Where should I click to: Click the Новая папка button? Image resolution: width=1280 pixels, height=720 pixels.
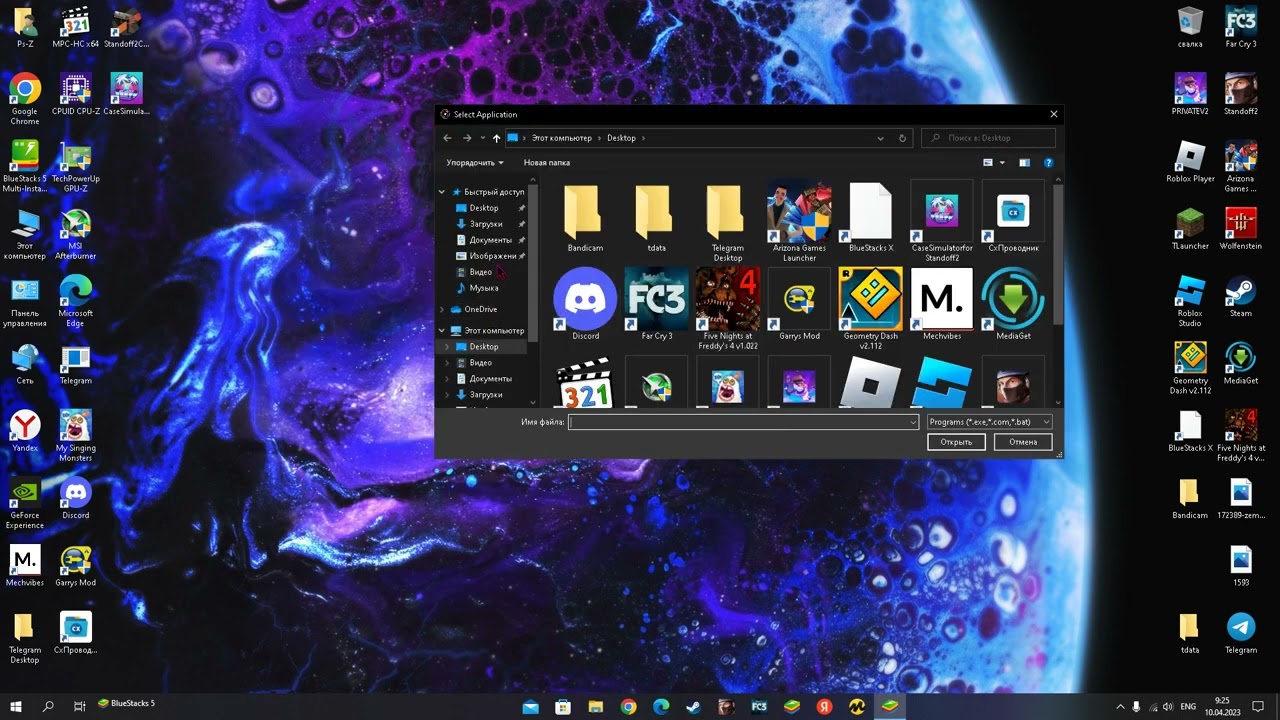coord(547,162)
